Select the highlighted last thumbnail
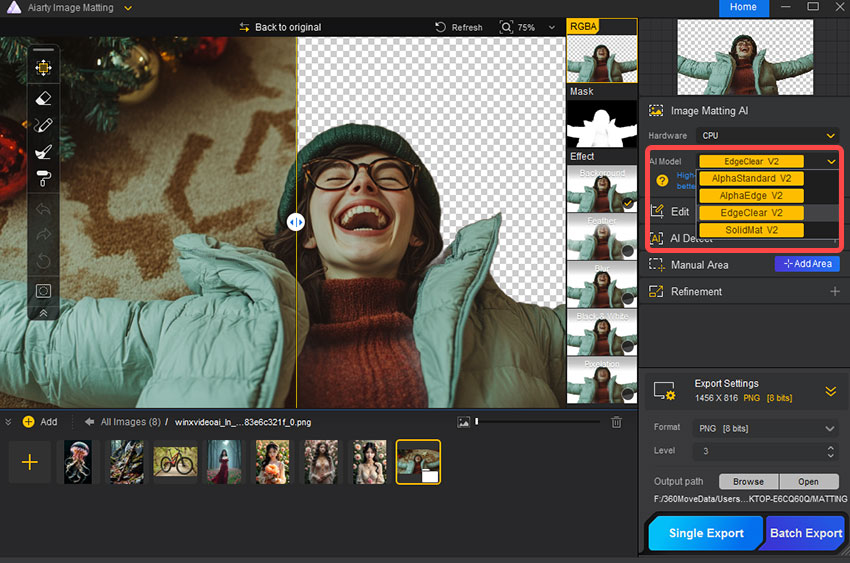 click(418, 462)
